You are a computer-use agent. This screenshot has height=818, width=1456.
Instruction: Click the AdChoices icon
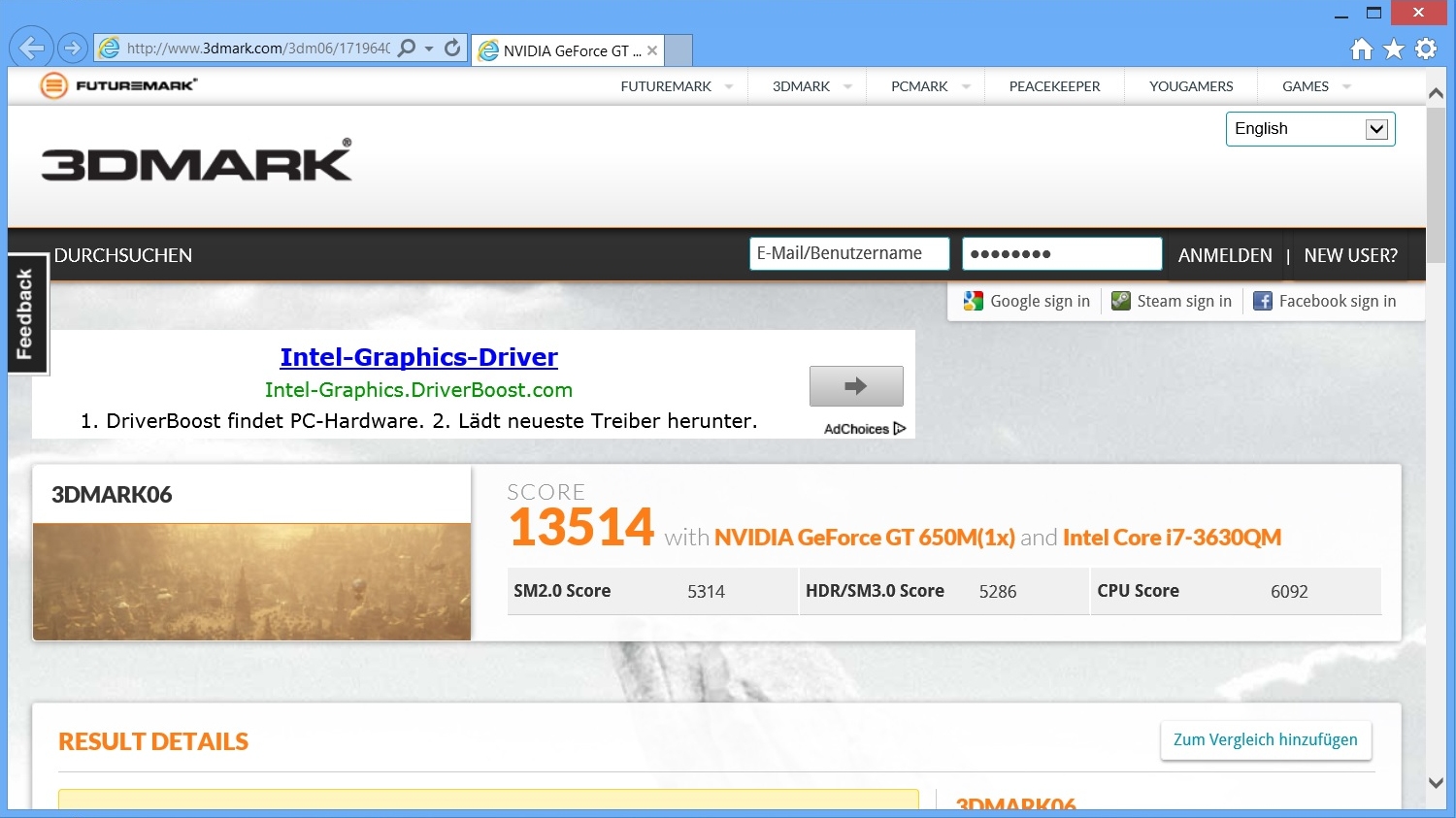(899, 429)
